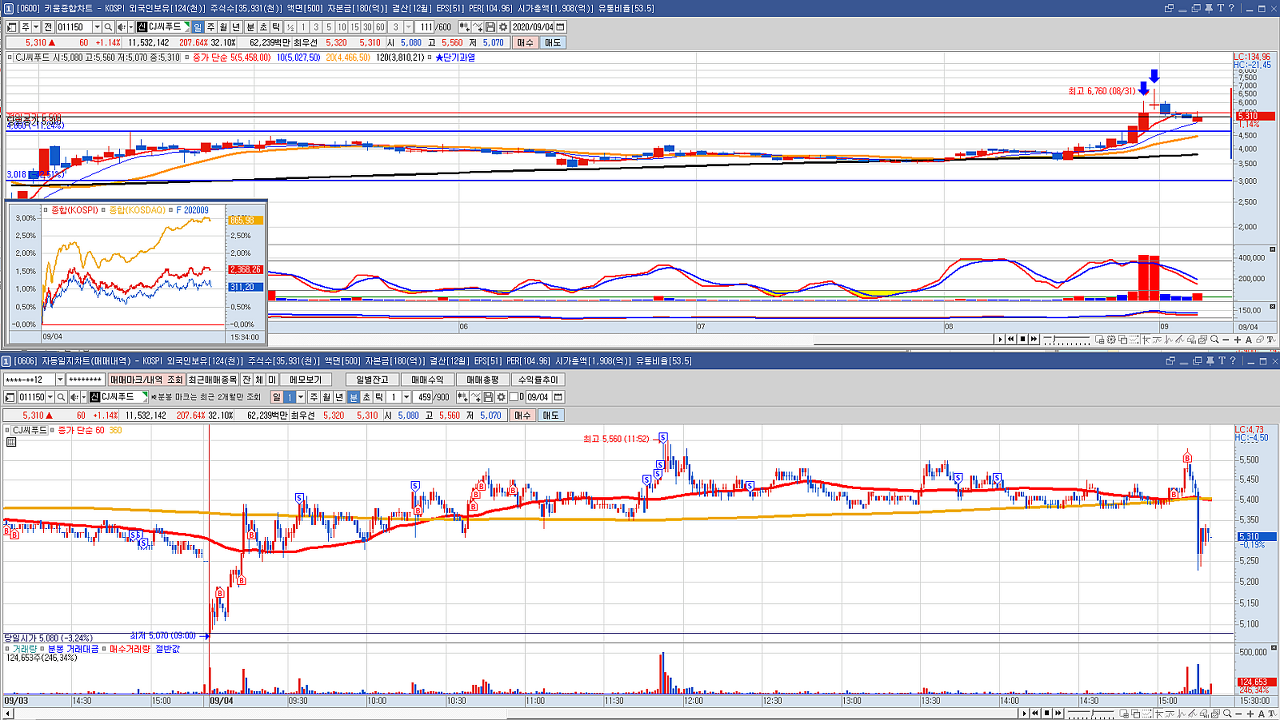
Task: Click 매수 buy button in the bottom chart
Action: (523, 414)
